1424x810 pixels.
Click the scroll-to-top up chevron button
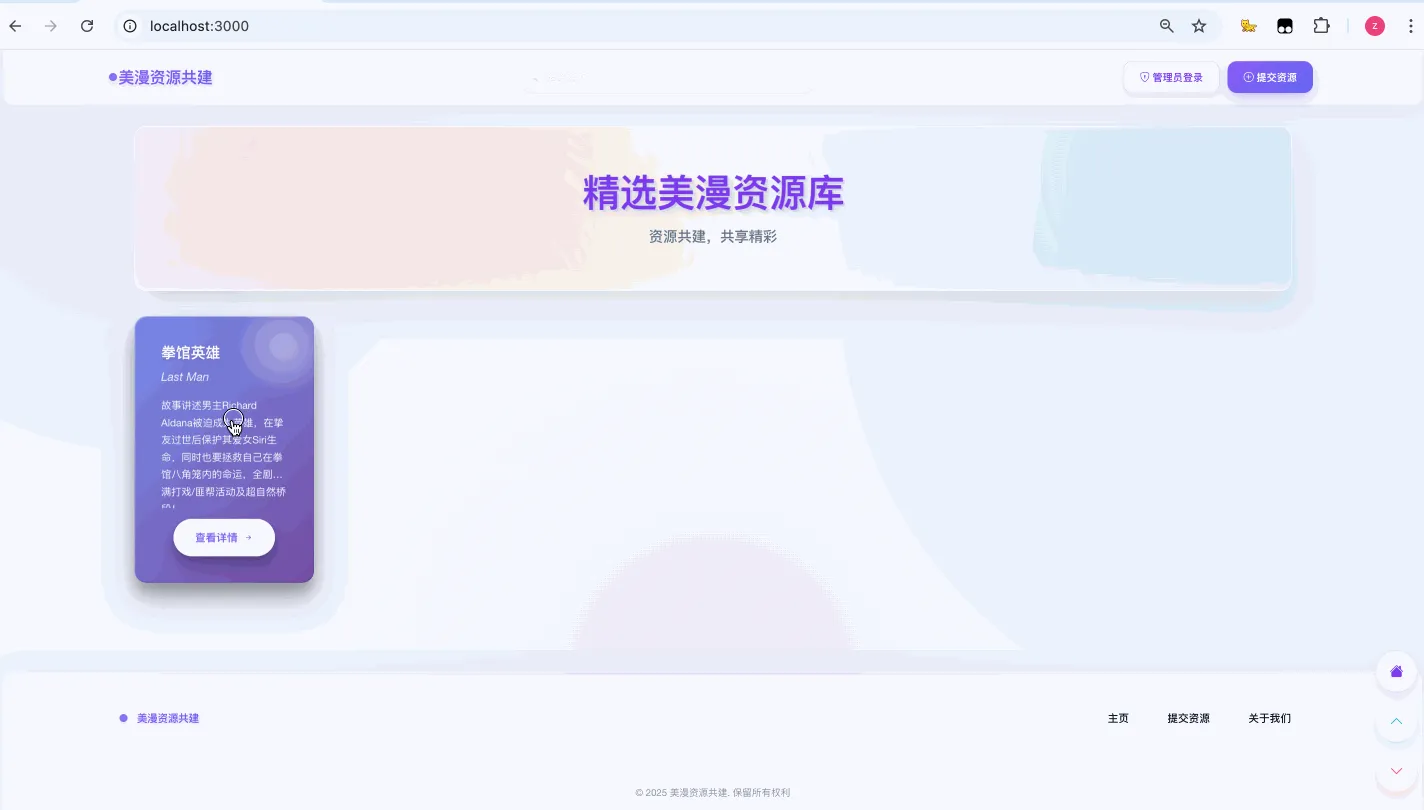click(1397, 721)
